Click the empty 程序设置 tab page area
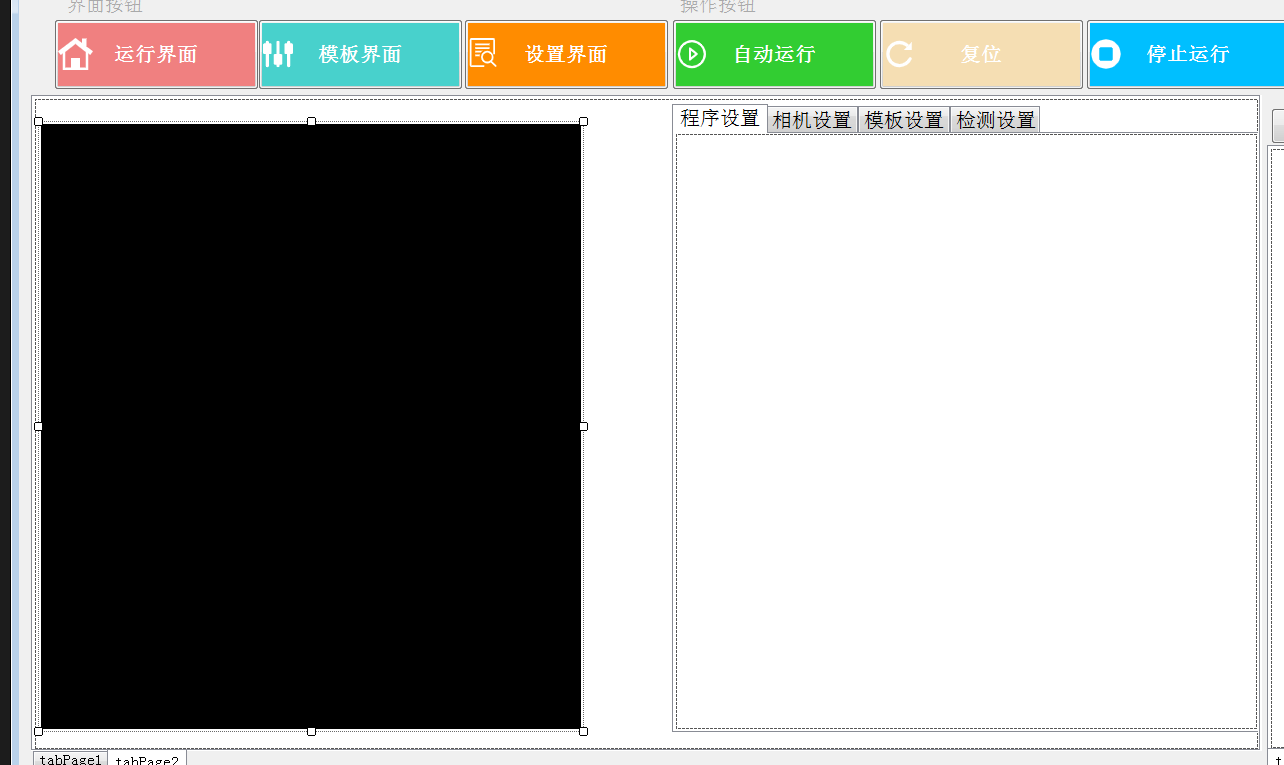Screen dimensions: 1284x765 point(966,431)
